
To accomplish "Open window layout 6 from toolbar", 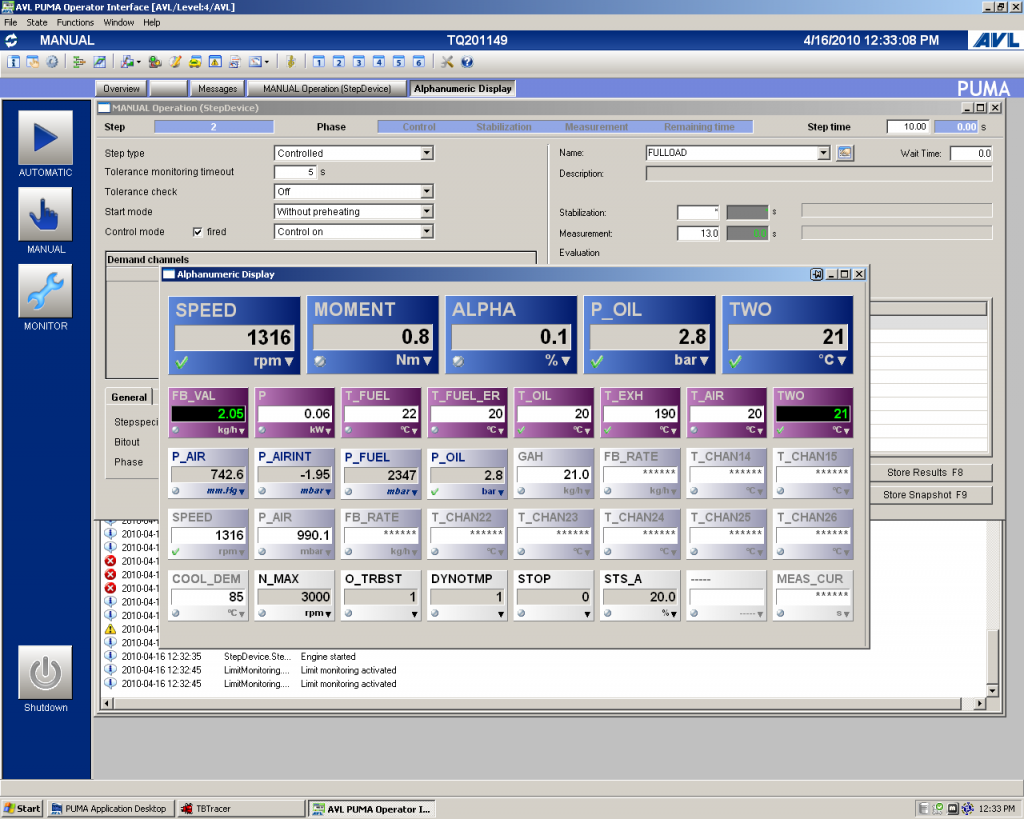I will click(x=419, y=62).
